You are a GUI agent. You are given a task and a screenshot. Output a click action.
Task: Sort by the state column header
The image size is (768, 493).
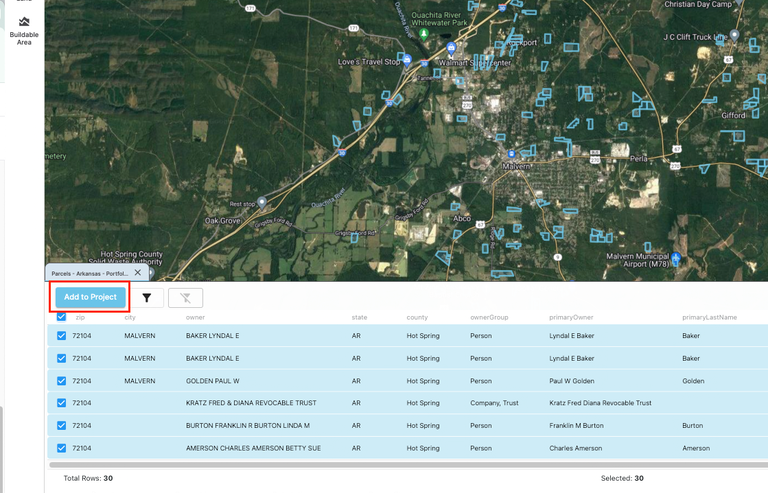(x=359, y=317)
